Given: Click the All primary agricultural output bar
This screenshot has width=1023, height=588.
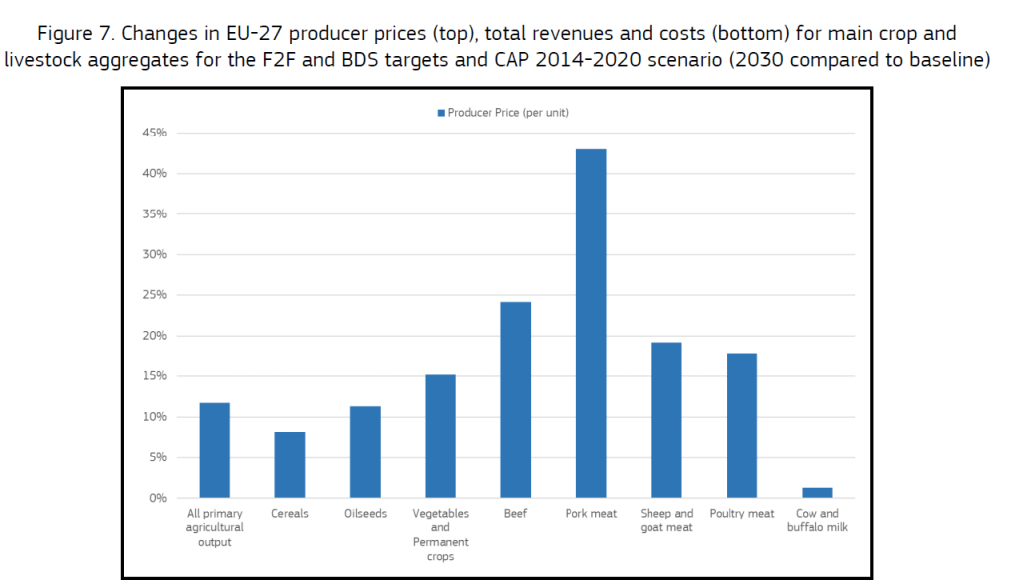Looking at the screenshot, I should tap(215, 450).
